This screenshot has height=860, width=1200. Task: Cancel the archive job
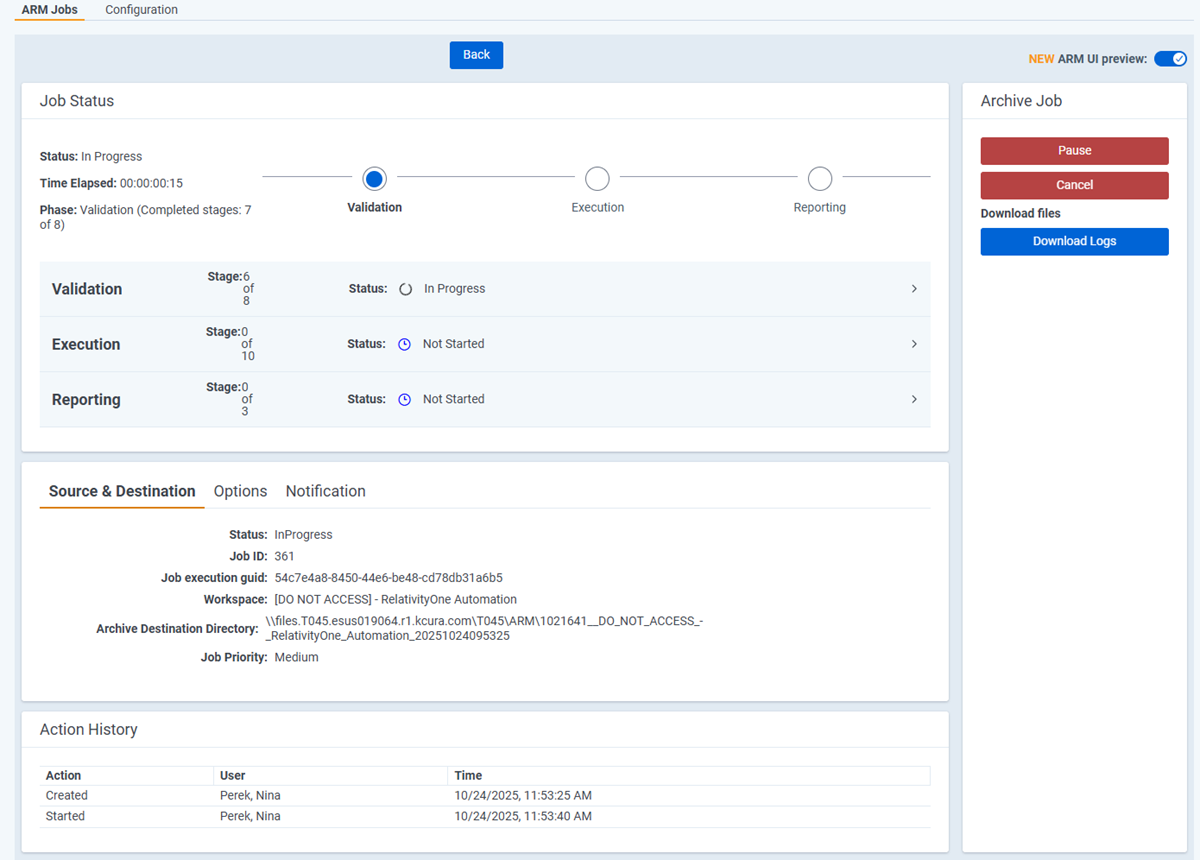tap(1074, 185)
